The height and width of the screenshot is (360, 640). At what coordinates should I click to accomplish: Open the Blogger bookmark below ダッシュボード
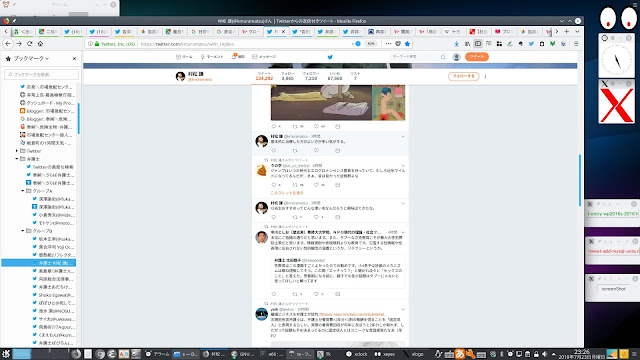(47, 111)
